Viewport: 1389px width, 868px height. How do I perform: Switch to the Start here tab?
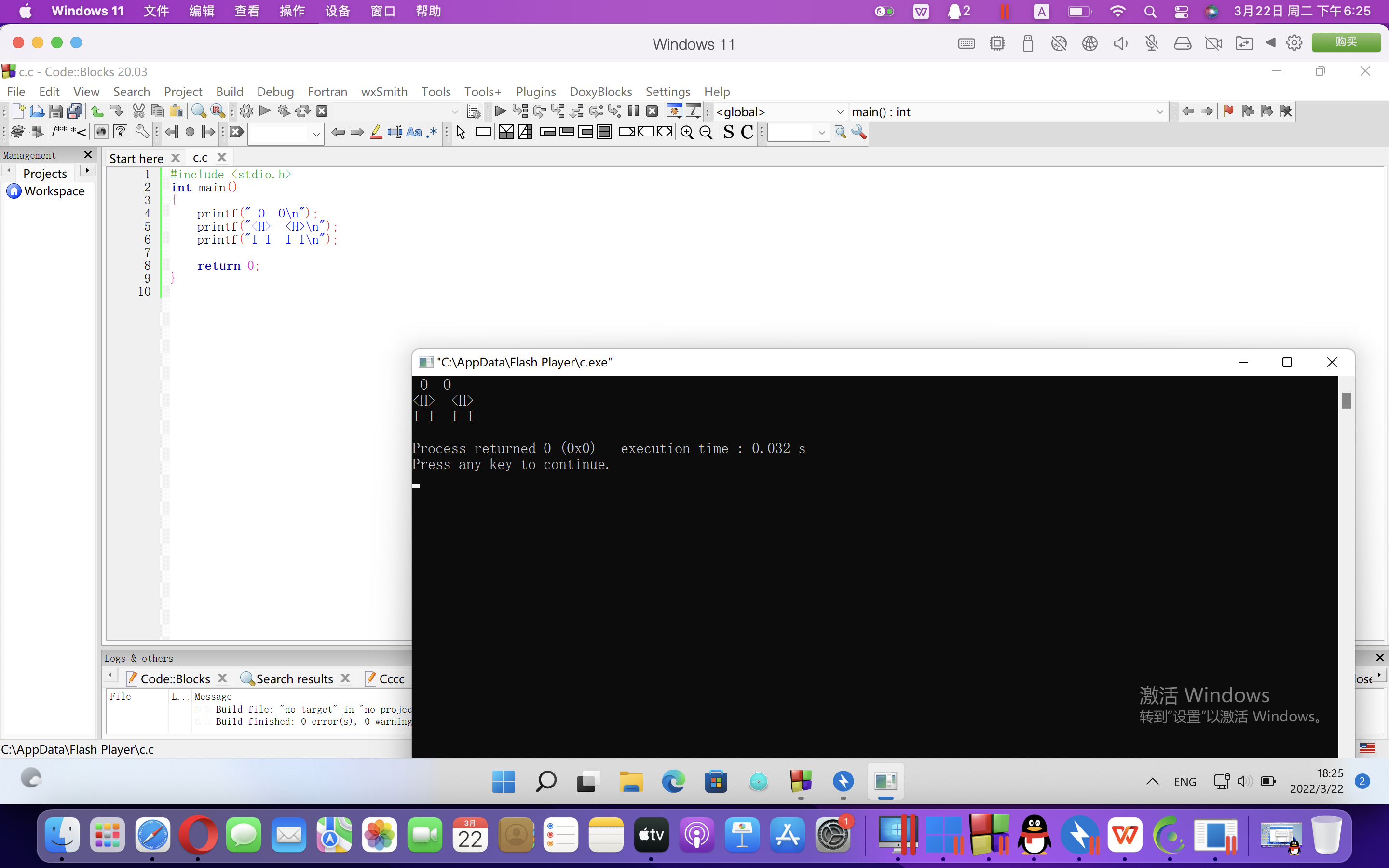point(136,158)
